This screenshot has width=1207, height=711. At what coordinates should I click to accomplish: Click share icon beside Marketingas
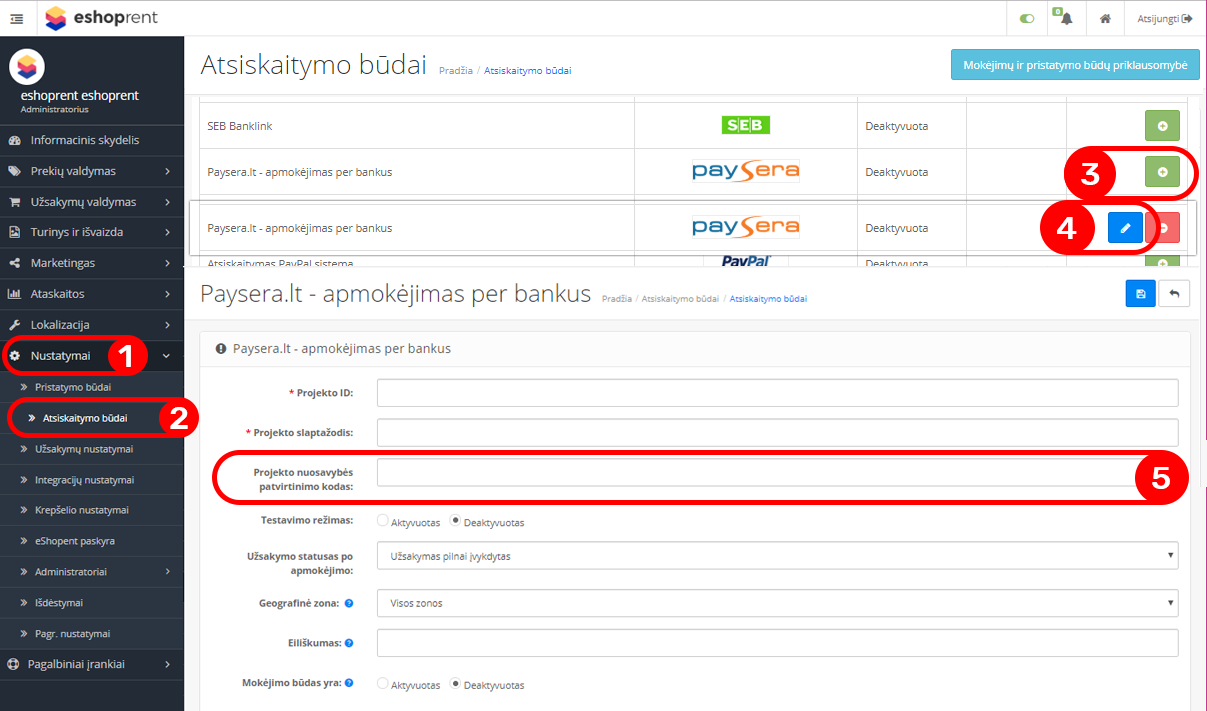14,263
